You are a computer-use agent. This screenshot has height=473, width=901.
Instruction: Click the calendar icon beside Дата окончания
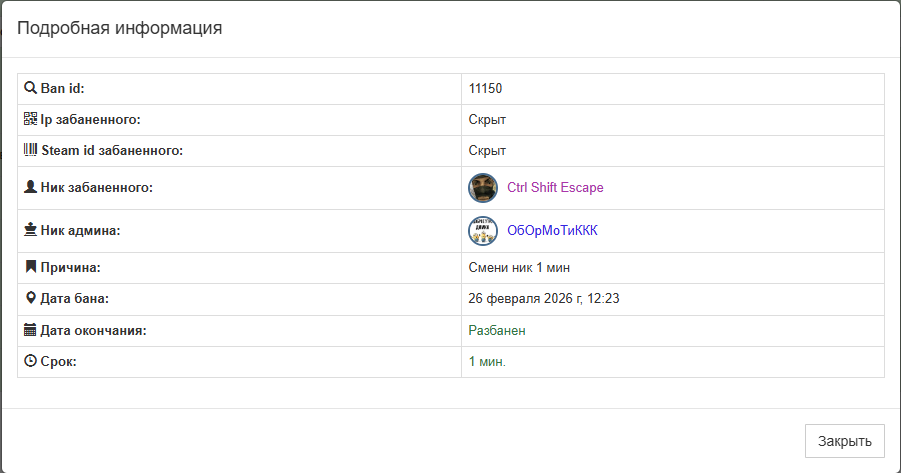(30, 329)
